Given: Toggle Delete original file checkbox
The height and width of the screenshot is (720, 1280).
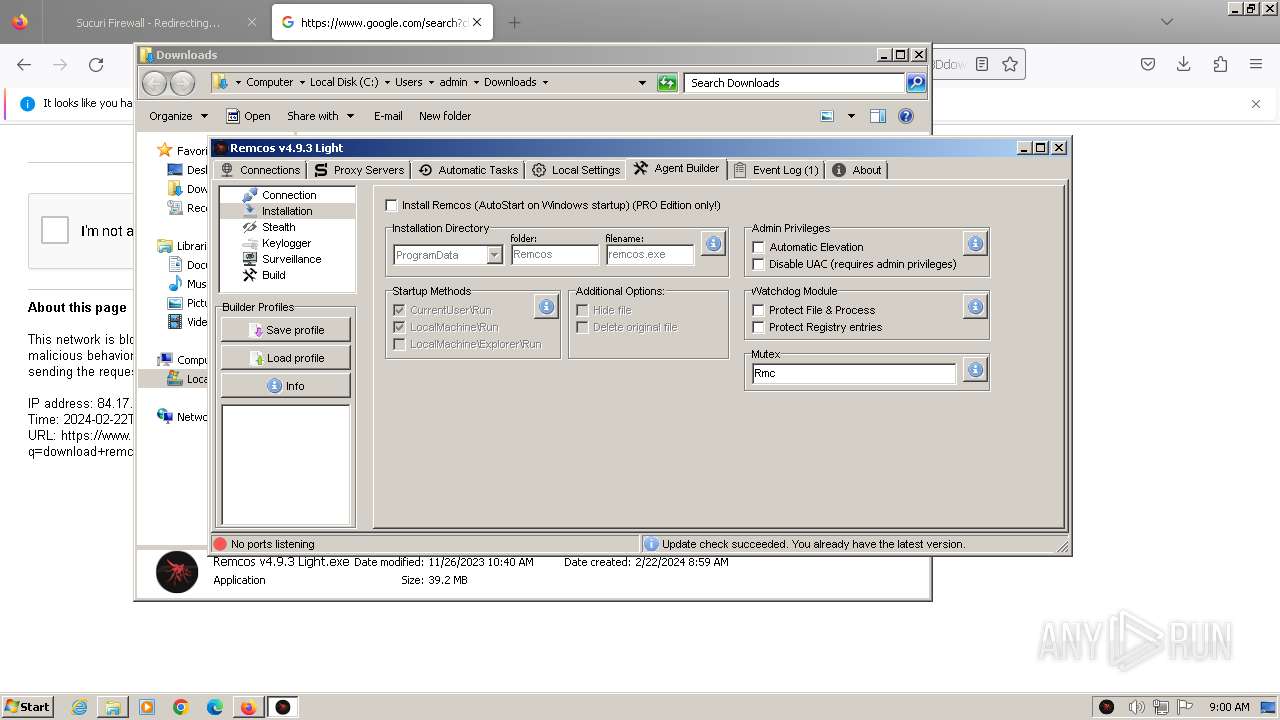Looking at the screenshot, I should coord(582,327).
